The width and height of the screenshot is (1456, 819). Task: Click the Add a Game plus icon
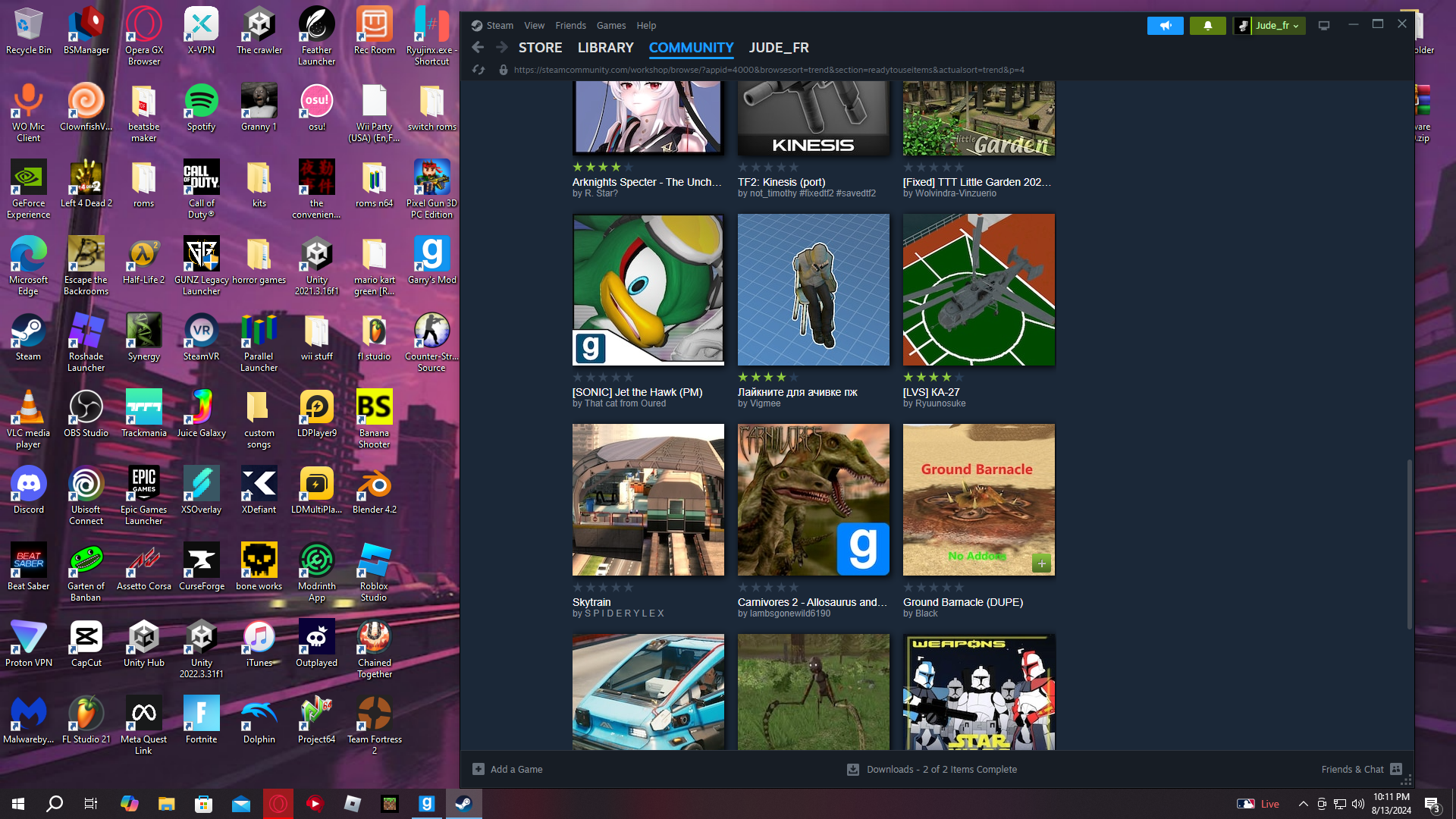(479, 769)
